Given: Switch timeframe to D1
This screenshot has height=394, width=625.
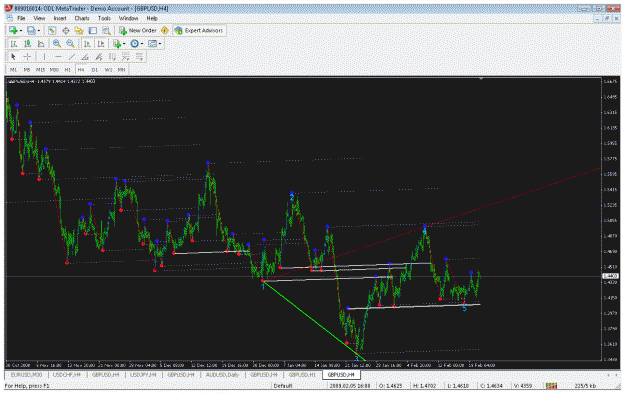Looking at the screenshot, I should click(94, 69).
